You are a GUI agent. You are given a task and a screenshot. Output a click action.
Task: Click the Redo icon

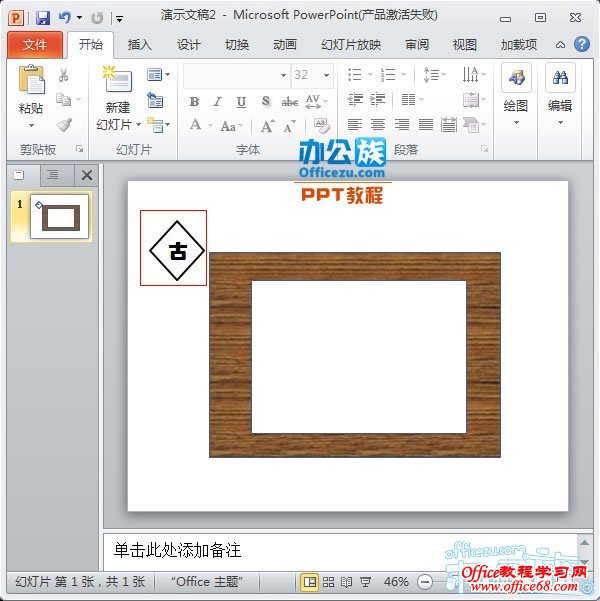(97, 18)
